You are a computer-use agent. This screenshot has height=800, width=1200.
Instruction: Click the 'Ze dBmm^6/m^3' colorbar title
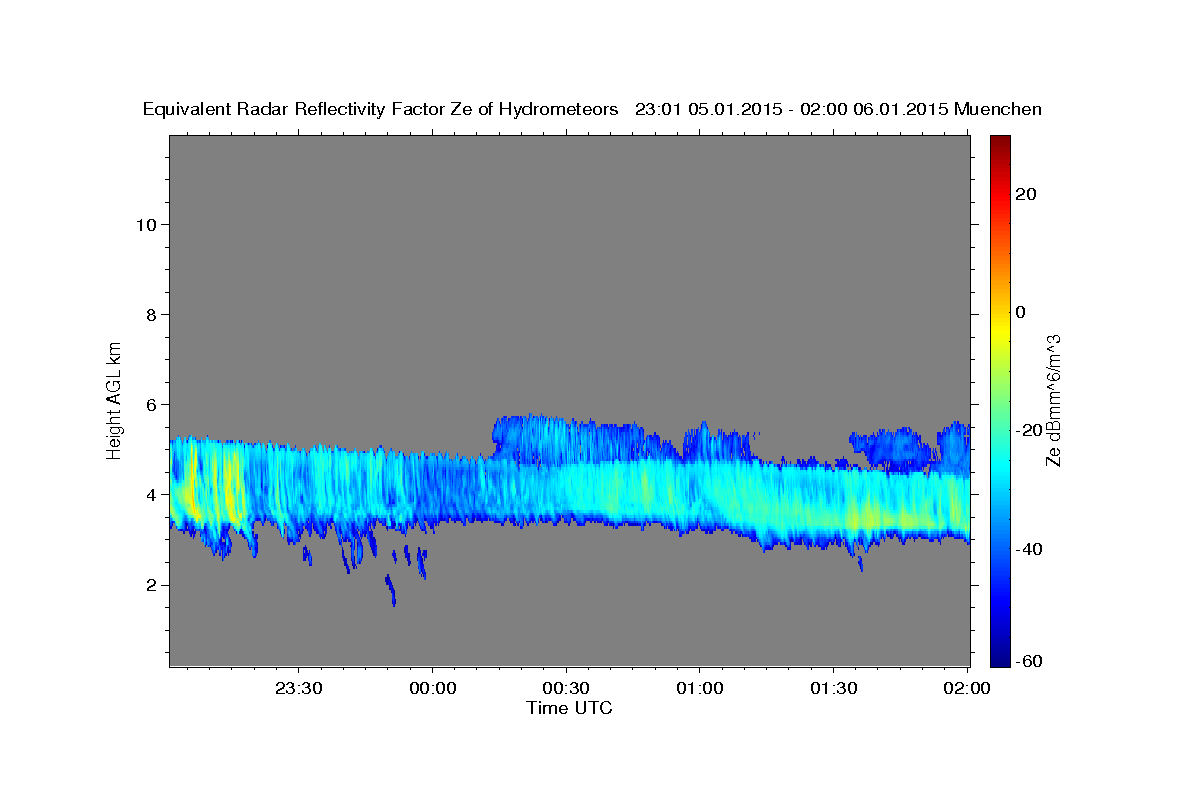[x=1053, y=400]
